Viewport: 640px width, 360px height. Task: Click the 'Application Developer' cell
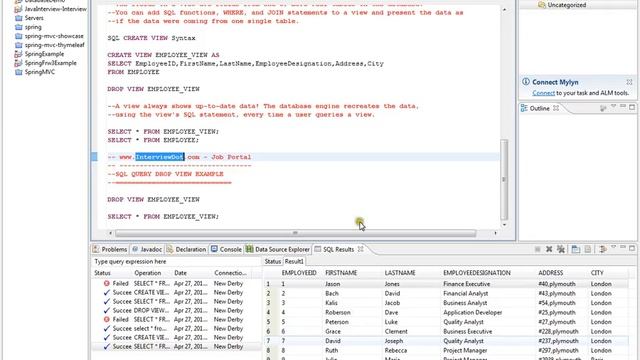coord(472,312)
